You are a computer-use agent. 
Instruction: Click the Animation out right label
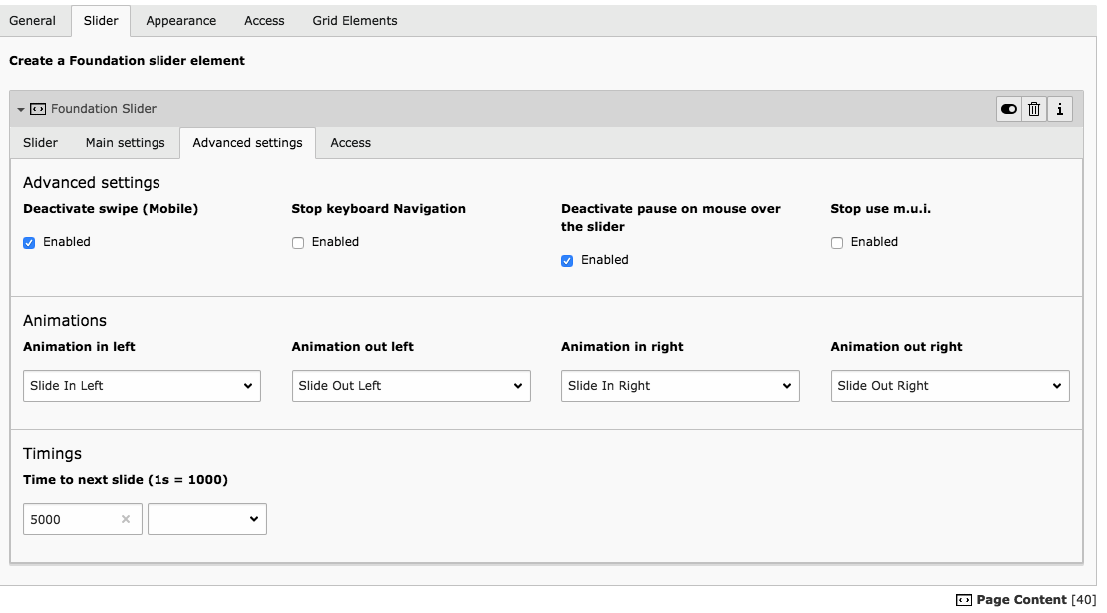tap(897, 347)
